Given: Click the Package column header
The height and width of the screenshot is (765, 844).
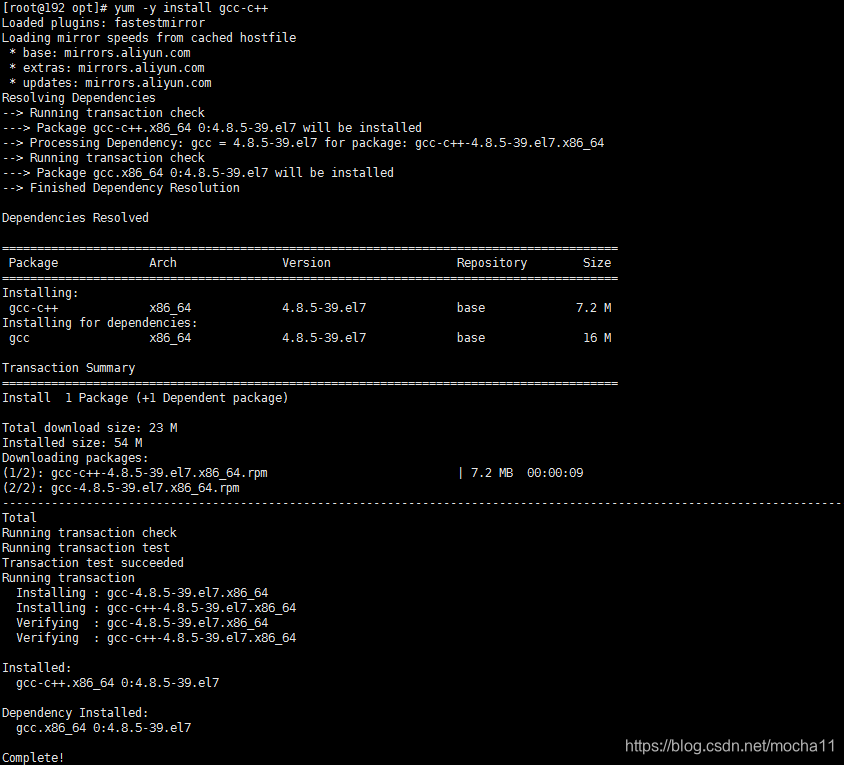Looking at the screenshot, I should (32, 262).
